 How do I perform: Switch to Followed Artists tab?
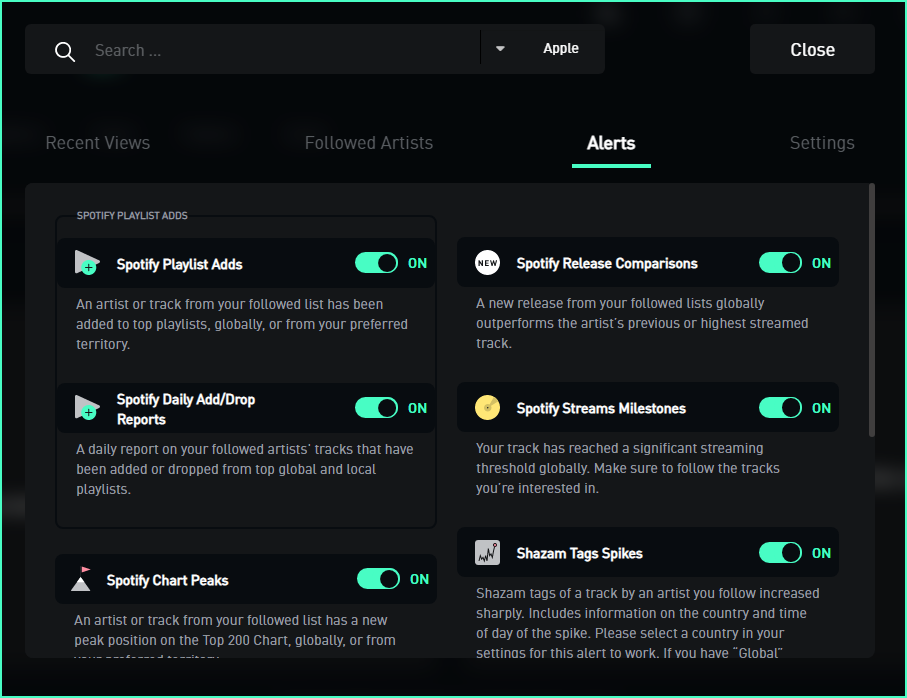369,143
